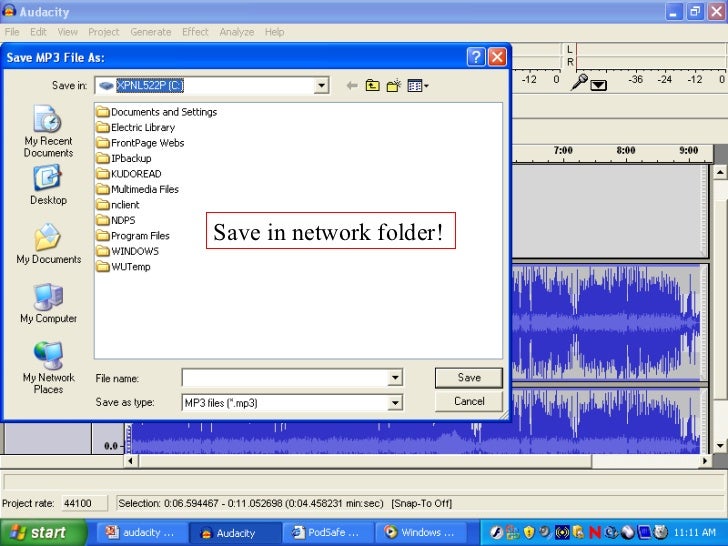Viewport: 728px width, 546px height.
Task: Open the Audacity View menu
Action: [68, 32]
